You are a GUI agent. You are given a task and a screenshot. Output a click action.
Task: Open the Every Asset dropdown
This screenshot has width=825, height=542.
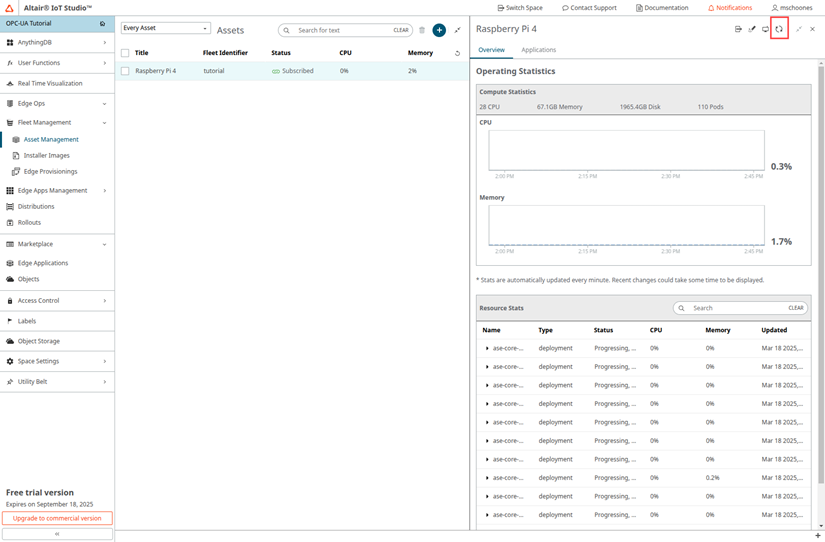[166, 28]
